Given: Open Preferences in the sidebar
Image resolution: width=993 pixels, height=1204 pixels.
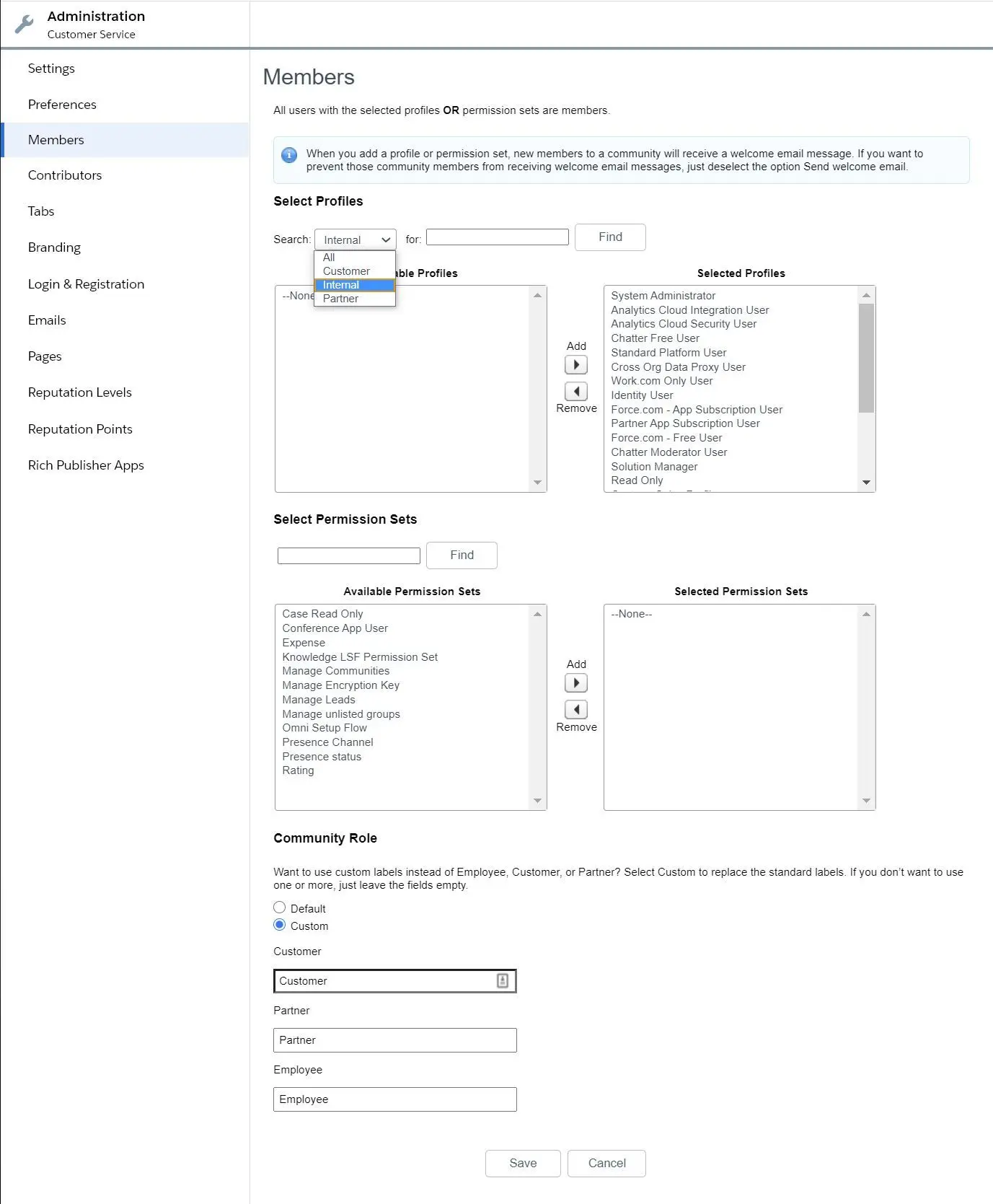Looking at the screenshot, I should 62,105.
